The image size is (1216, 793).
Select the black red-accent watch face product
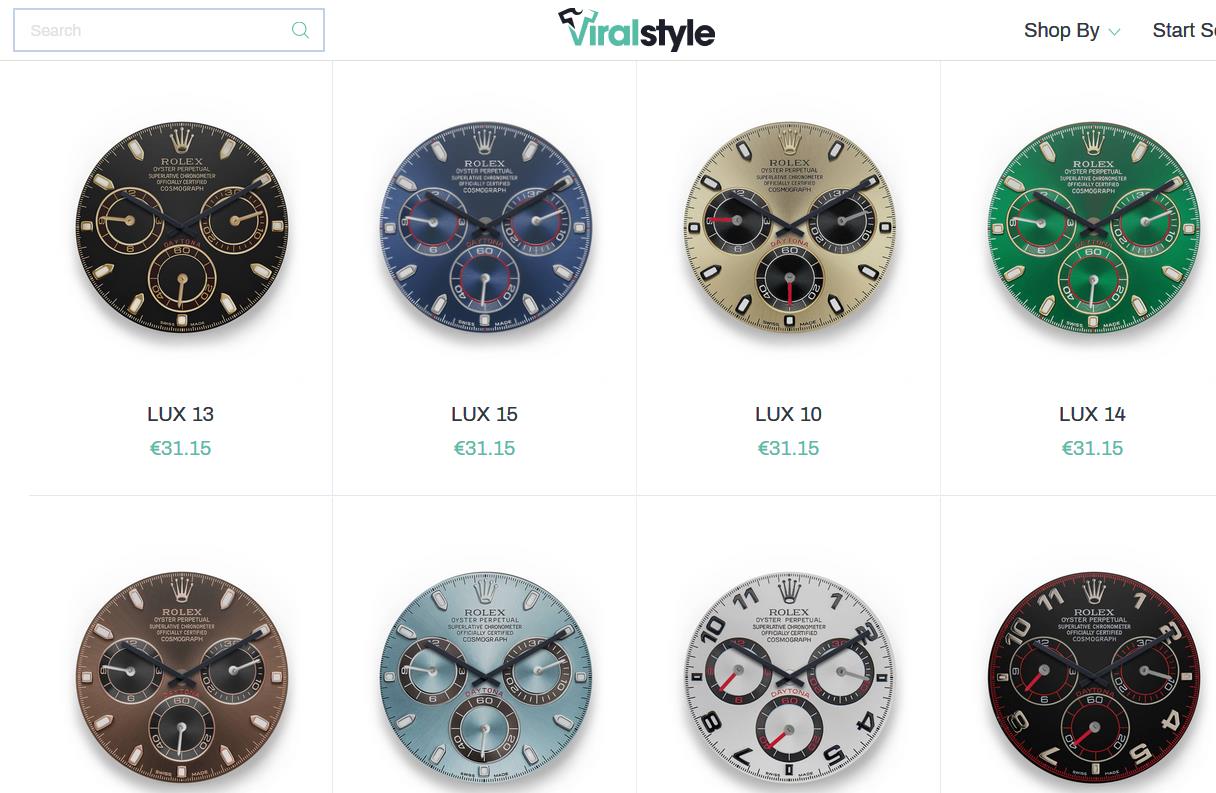pos(1093,677)
